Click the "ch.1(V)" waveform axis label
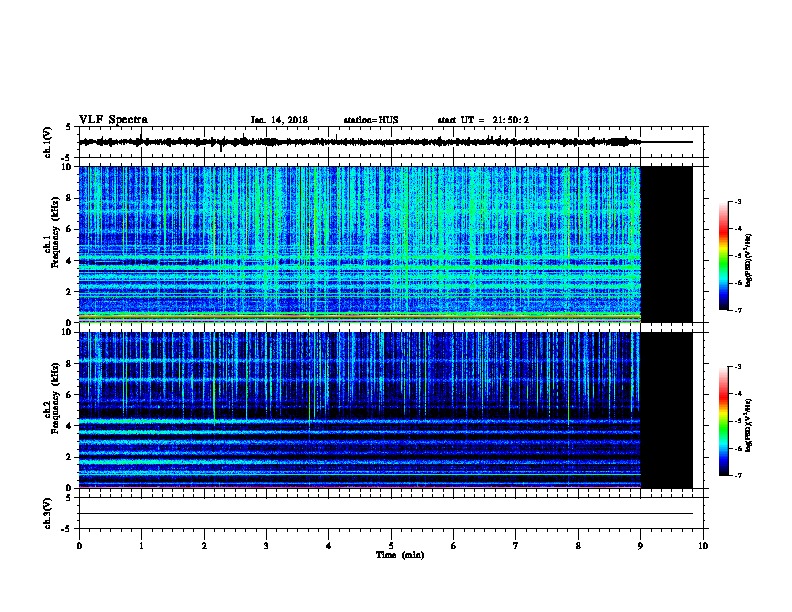Screen dimensions: 792x612 click(48, 142)
